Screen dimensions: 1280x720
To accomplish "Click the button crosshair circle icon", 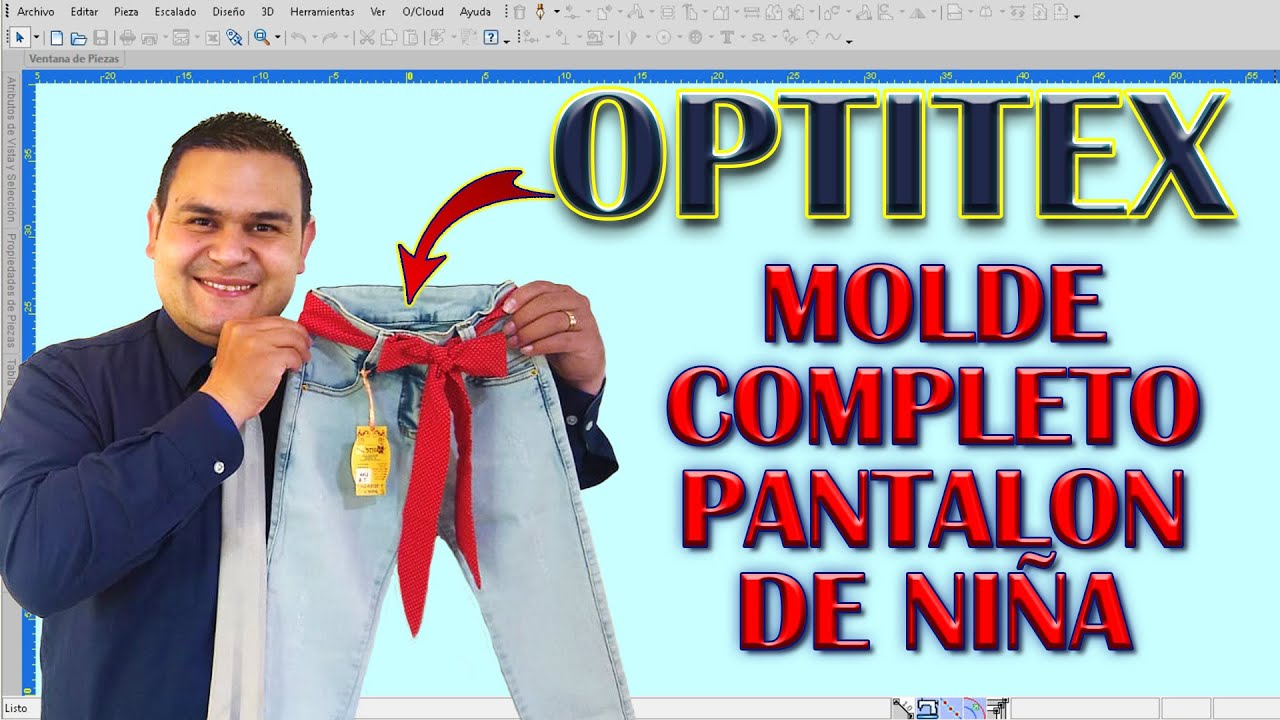I will [695, 37].
